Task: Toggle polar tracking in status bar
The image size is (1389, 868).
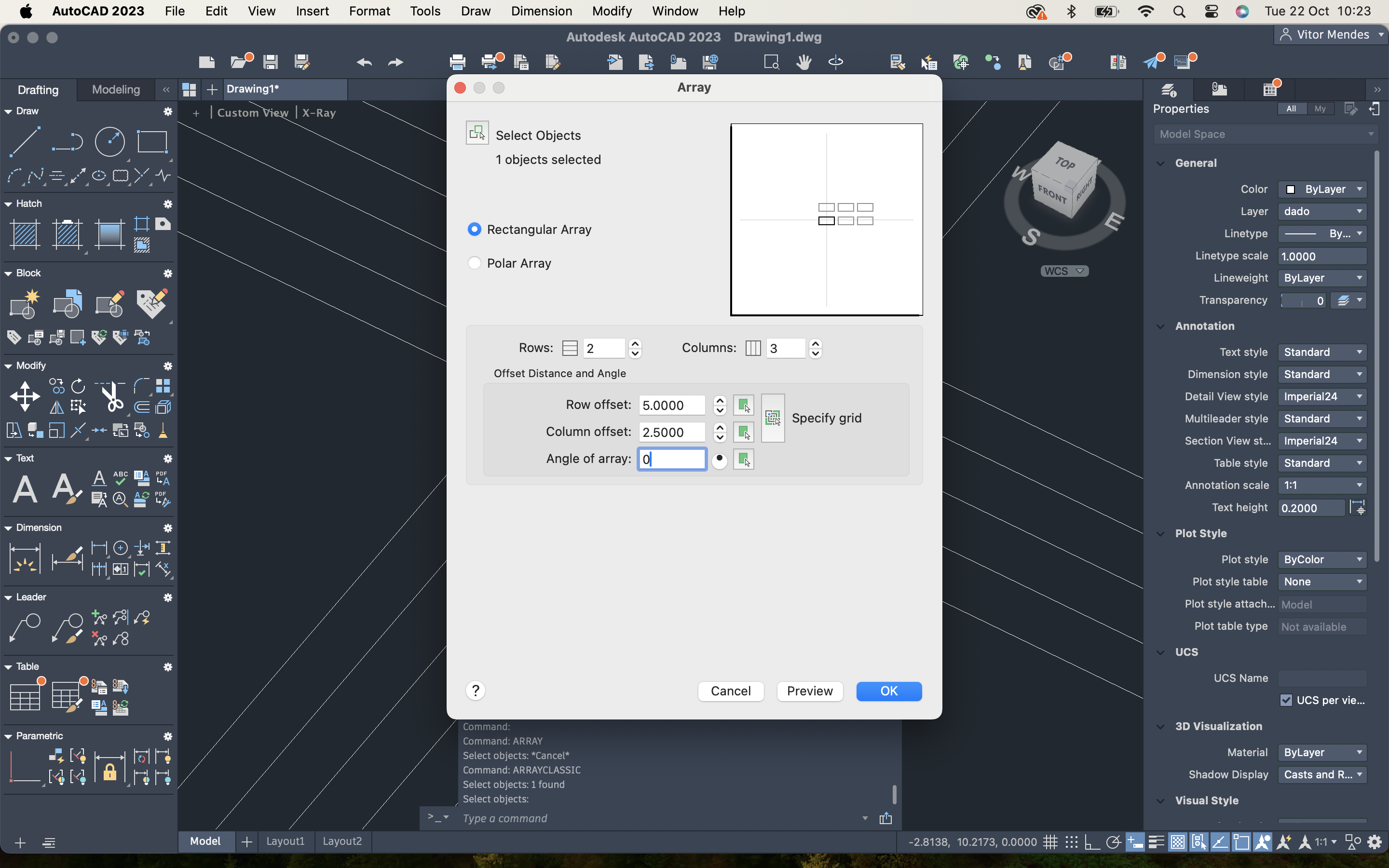Action: click(x=1113, y=842)
